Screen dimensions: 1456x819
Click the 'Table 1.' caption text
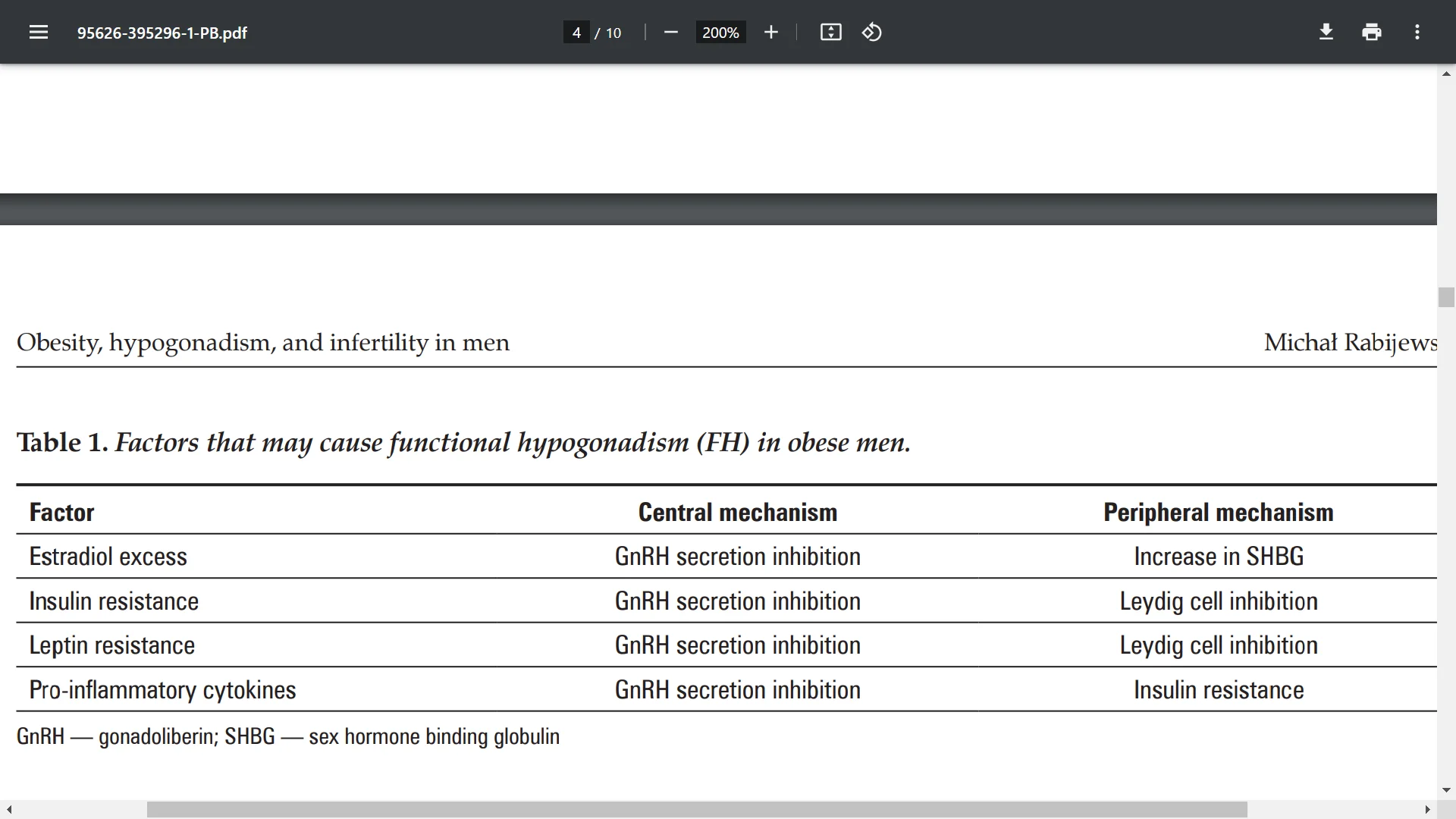63,442
